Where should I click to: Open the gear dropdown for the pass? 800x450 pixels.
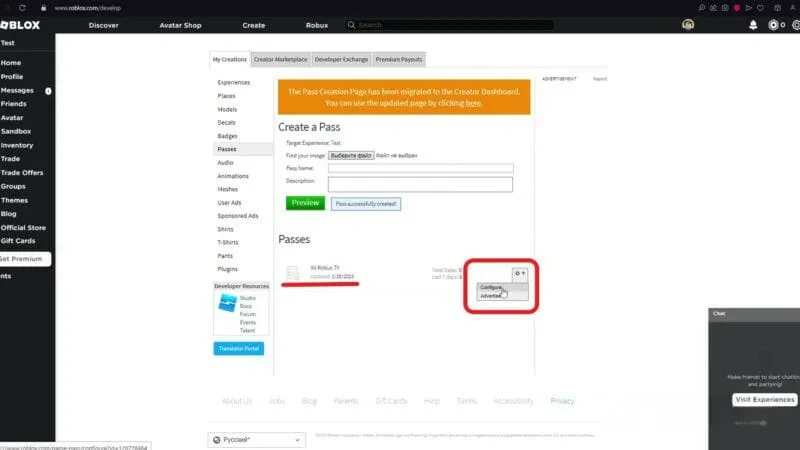click(519, 273)
